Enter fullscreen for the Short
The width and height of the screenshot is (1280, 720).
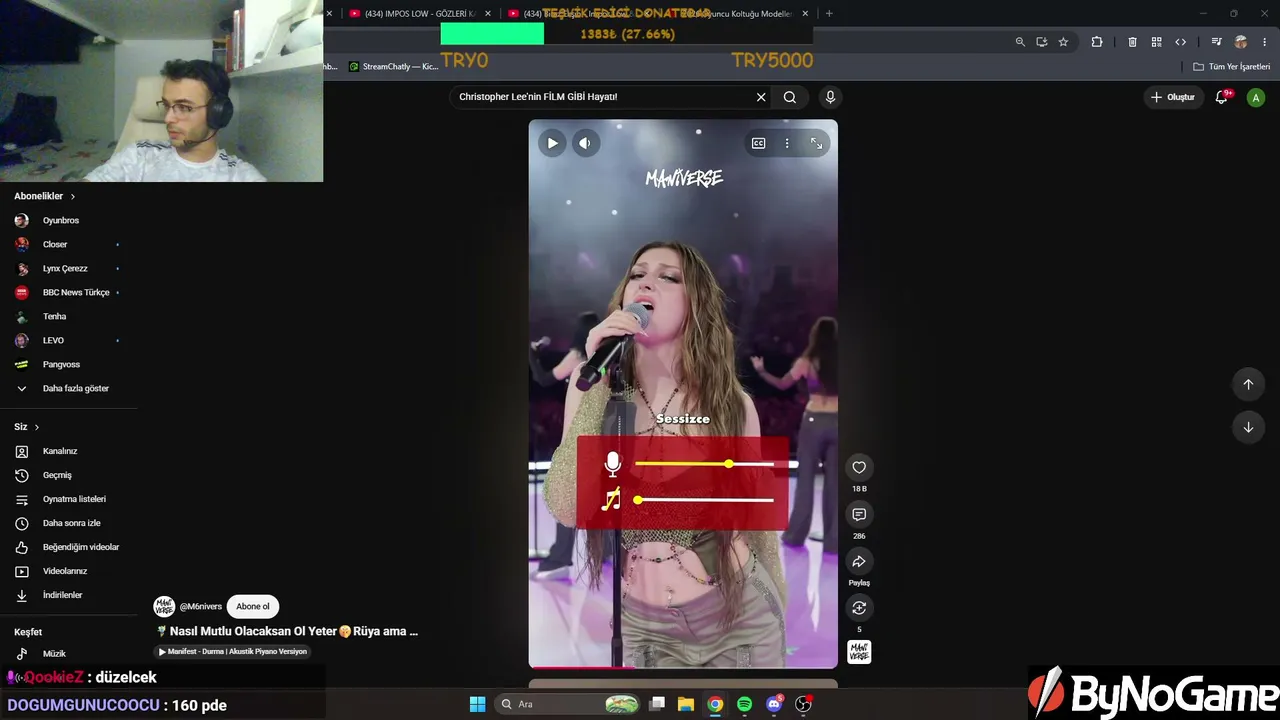816,143
